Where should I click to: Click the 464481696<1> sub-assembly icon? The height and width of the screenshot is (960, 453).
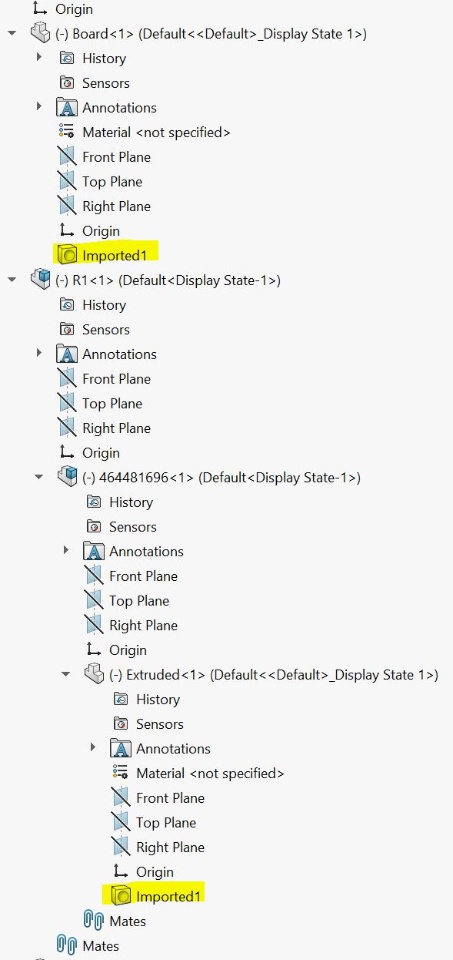67,477
